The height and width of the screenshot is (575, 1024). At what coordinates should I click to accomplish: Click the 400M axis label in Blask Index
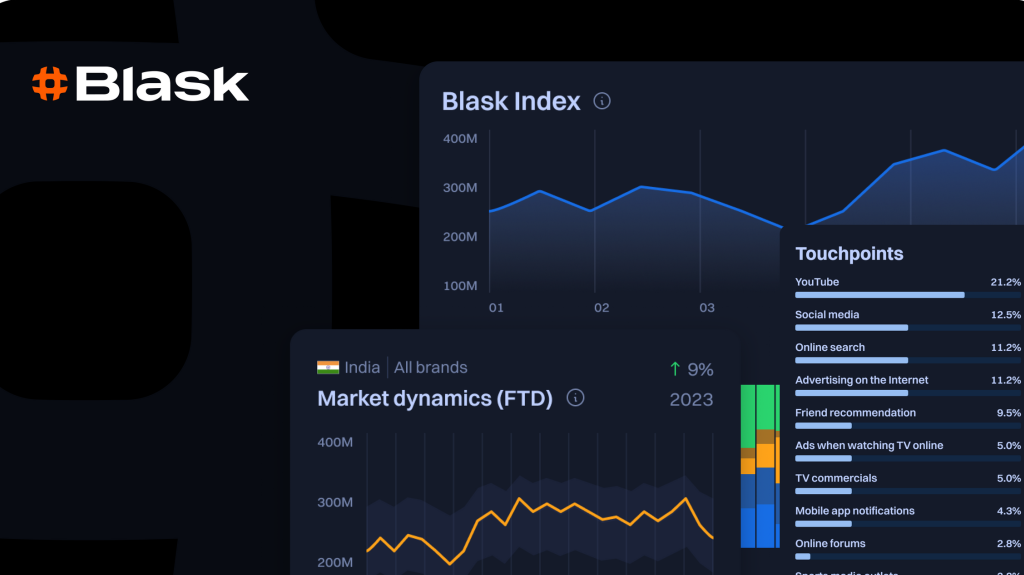click(460, 139)
